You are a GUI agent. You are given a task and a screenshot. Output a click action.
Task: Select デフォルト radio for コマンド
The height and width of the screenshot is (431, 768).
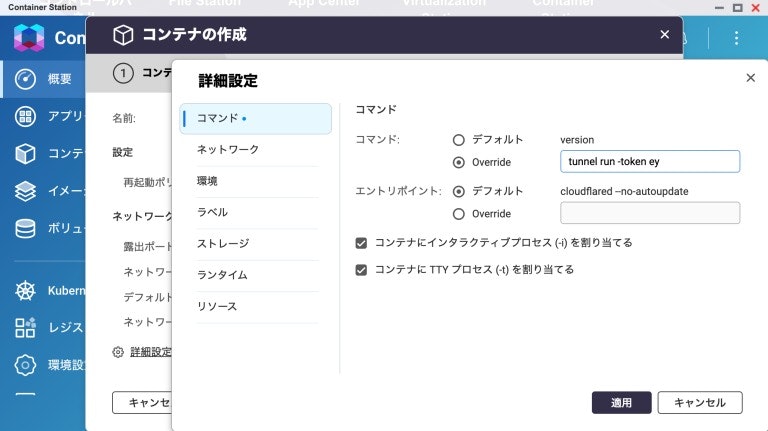[x=458, y=140]
